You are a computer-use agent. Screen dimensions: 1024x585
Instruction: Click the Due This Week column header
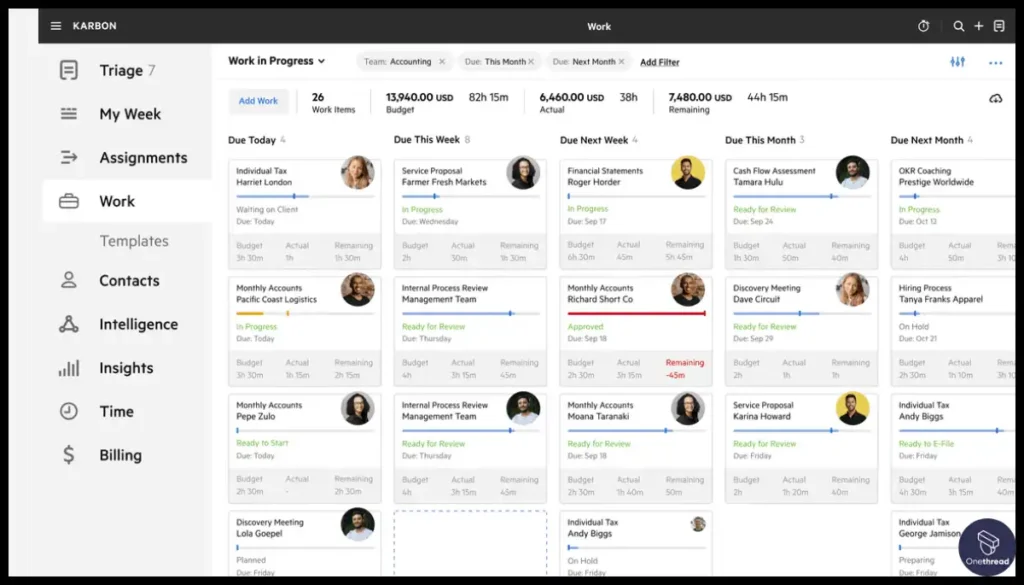tap(432, 140)
